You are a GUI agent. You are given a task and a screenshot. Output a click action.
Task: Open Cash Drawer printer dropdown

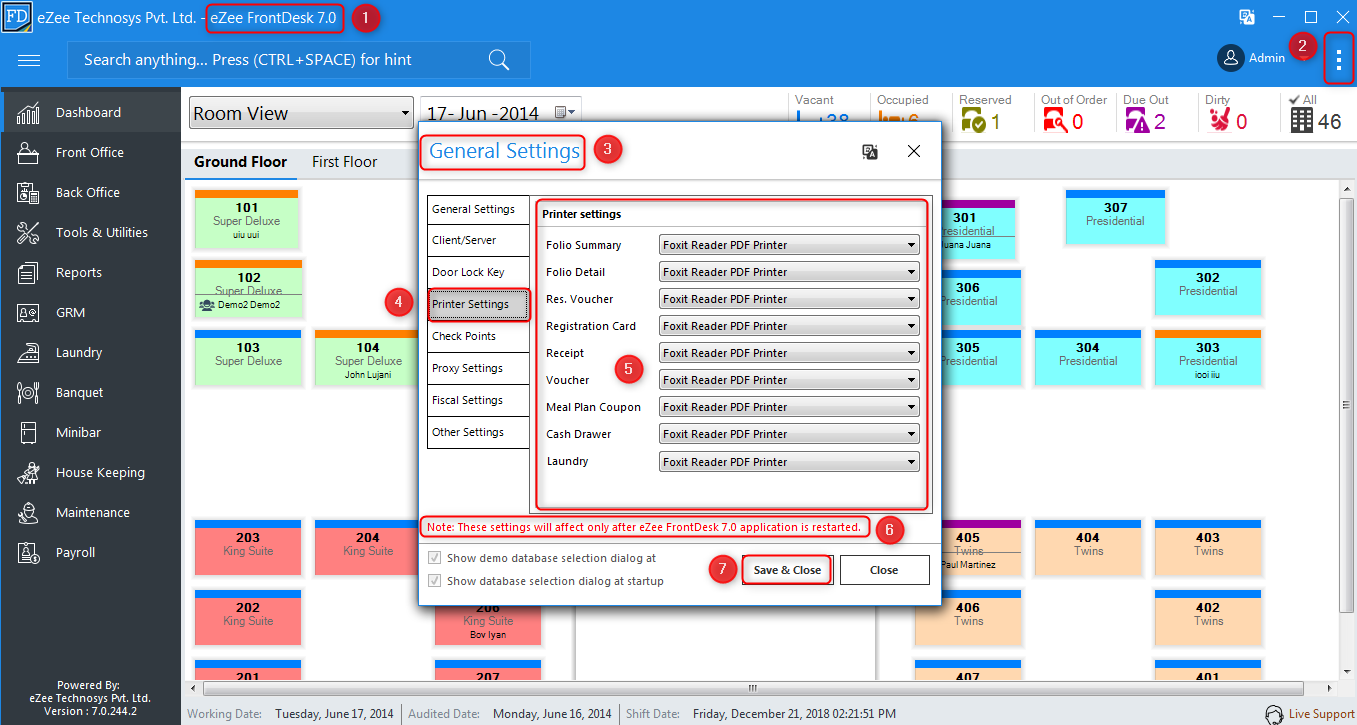pyautogui.click(x=789, y=434)
